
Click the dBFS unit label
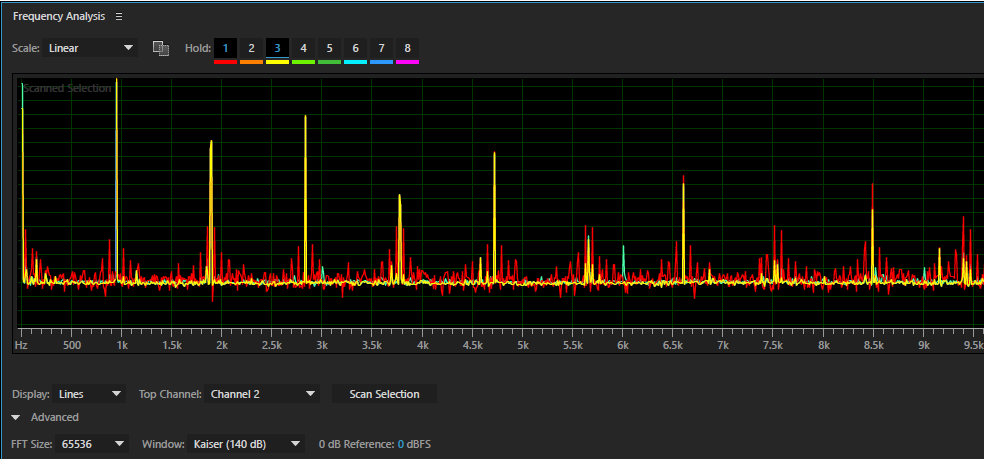click(419, 445)
